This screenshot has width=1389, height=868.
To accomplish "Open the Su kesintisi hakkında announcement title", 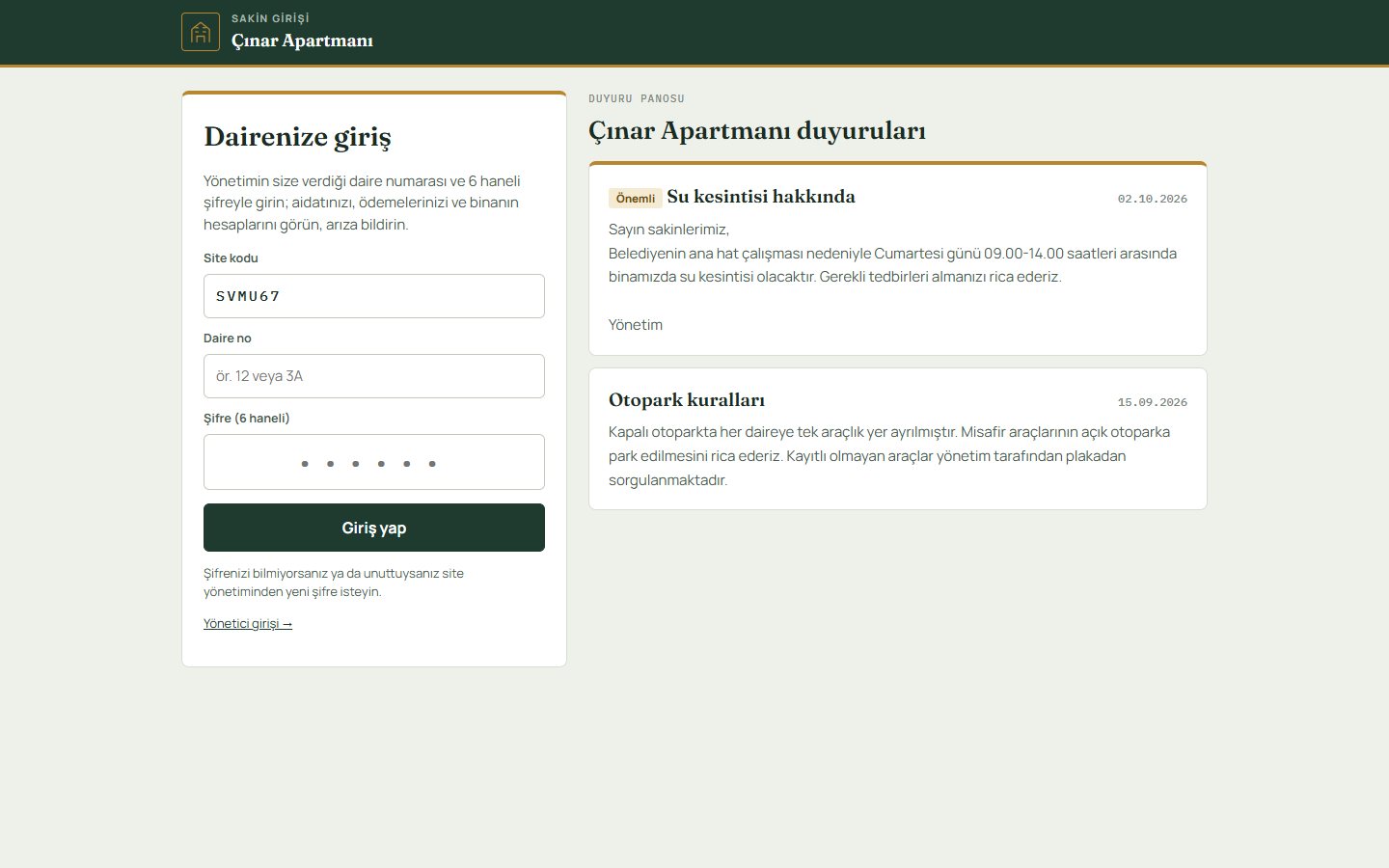I will [x=761, y=197].
